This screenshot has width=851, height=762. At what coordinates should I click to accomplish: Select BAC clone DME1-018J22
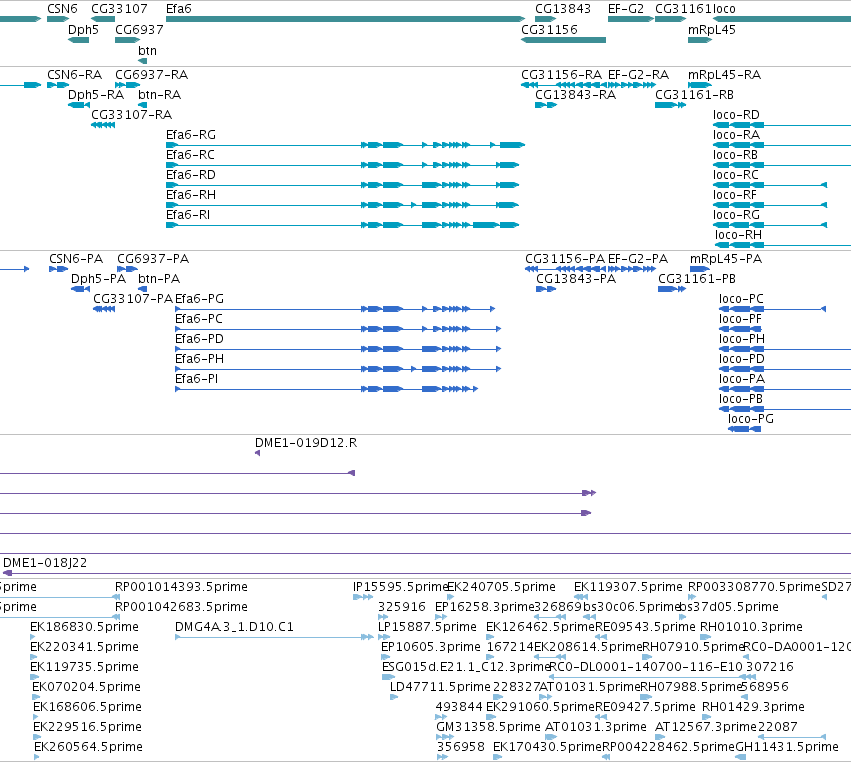click(x=45, y=563)
